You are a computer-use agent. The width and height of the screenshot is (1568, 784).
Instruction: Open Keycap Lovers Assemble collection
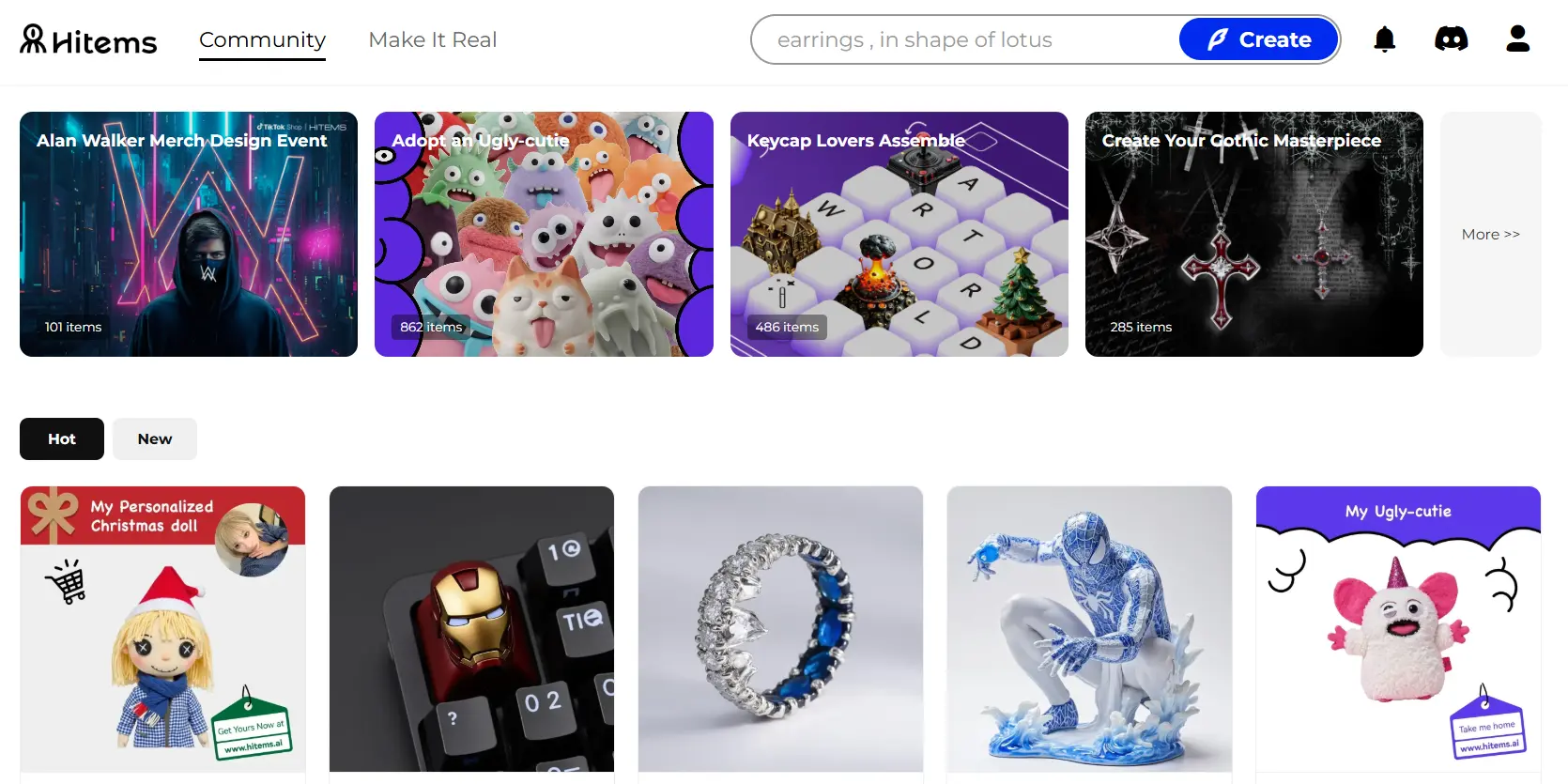point(899,234)
